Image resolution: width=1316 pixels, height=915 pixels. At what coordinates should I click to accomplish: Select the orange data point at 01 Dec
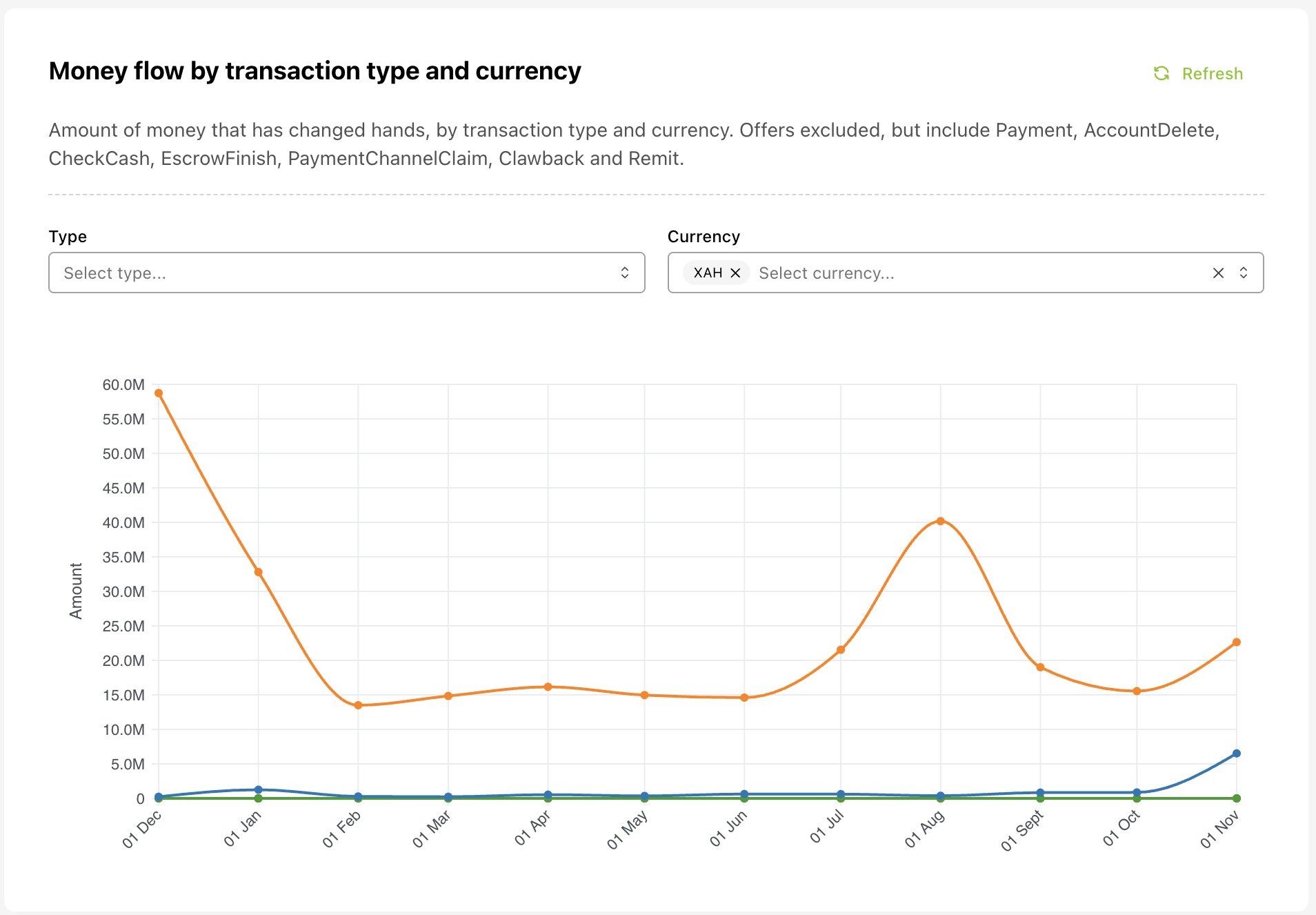pyautogui.click(x=157, y=393)
